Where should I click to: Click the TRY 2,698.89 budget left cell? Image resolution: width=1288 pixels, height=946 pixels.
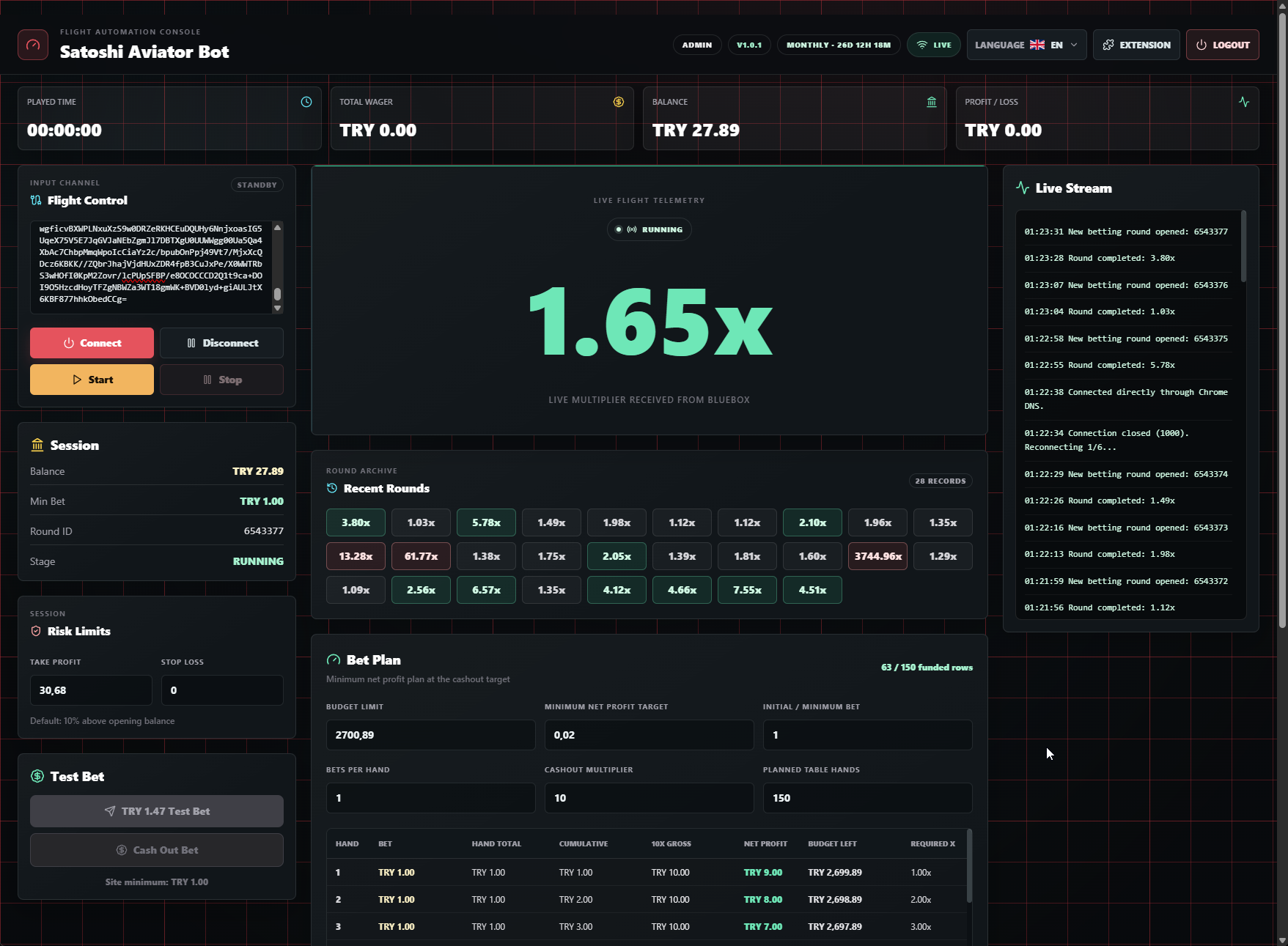(835, 900)
